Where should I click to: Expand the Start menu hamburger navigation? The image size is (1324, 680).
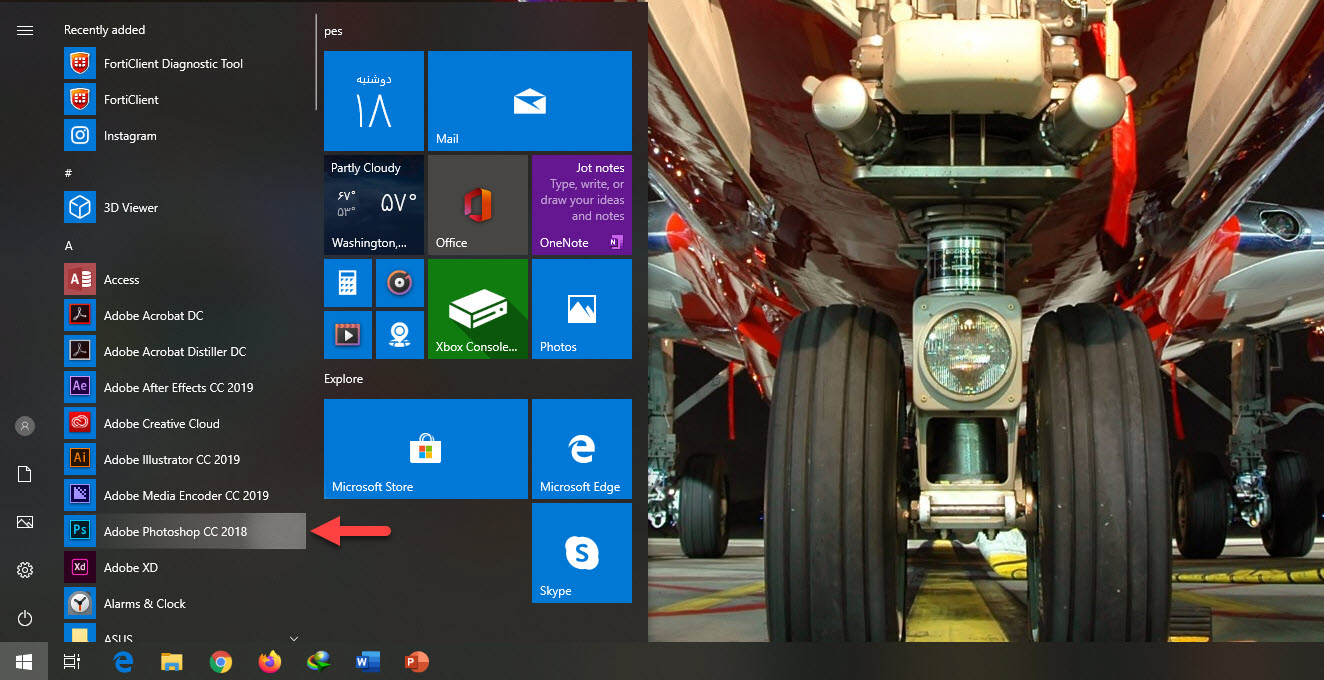coord(25,30)
